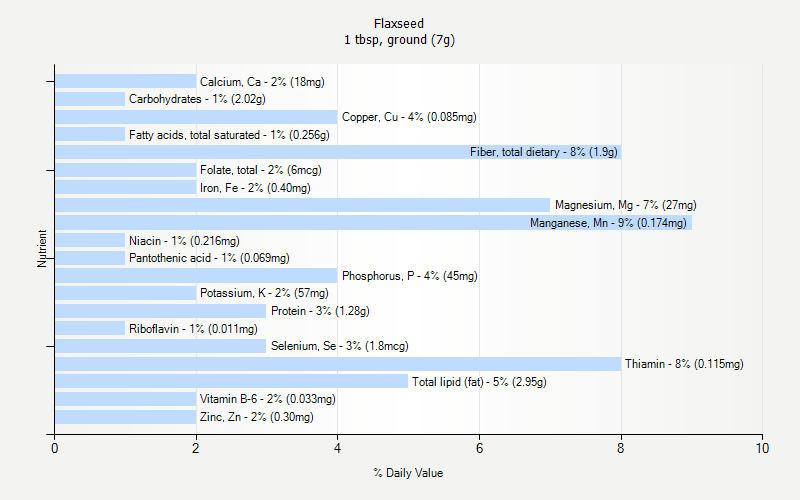The height and width of the screenshot is (500, 800).
Task: Click the Magnesium, Mg bar
Action: [x=302, y=205]
